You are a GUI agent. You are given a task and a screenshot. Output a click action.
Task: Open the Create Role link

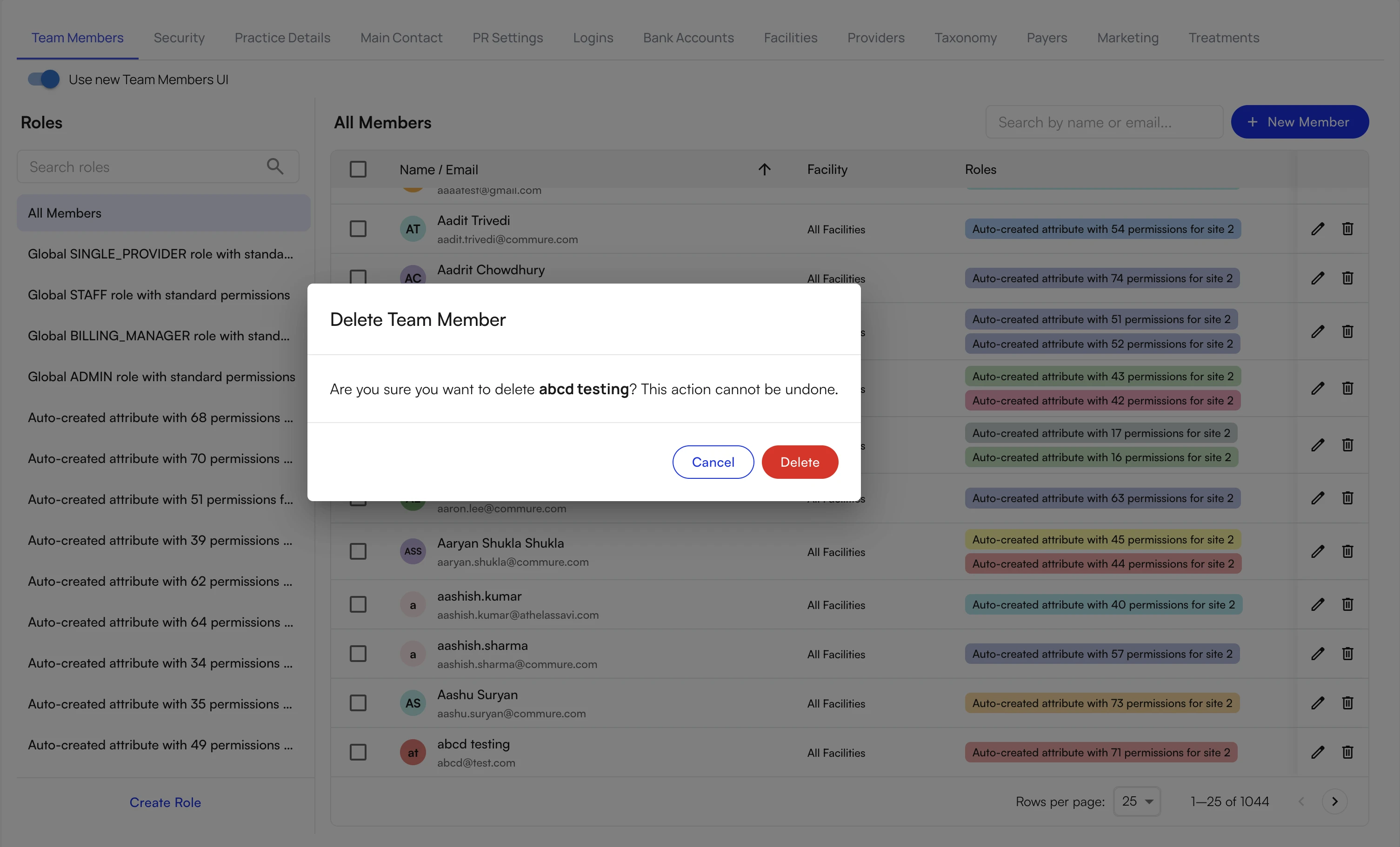(x=165, y=802)
